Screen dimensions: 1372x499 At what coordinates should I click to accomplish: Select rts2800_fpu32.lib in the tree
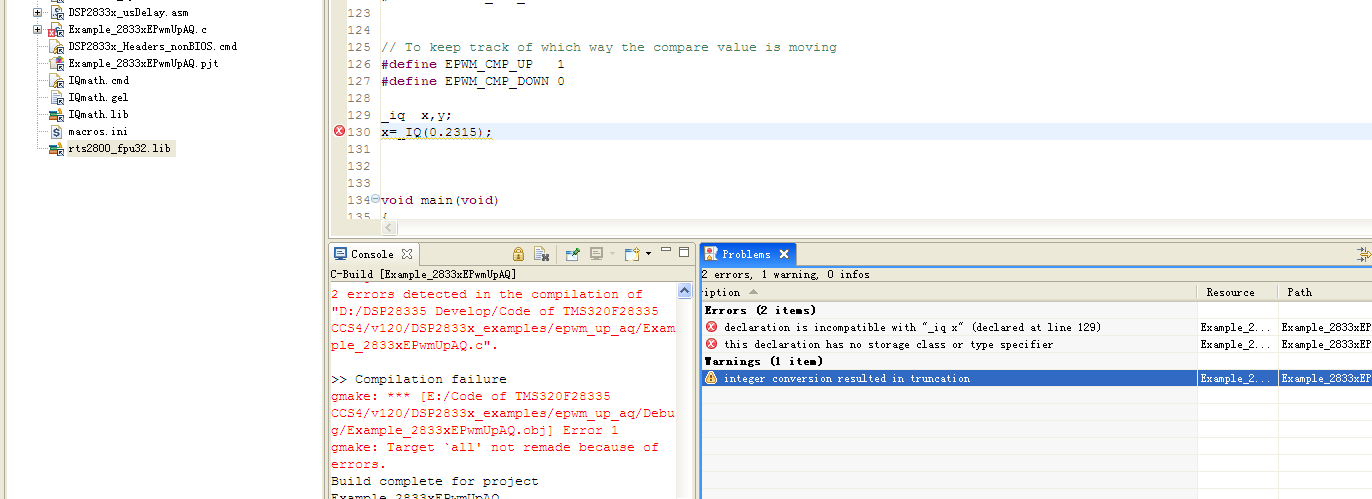pos(120,149)
